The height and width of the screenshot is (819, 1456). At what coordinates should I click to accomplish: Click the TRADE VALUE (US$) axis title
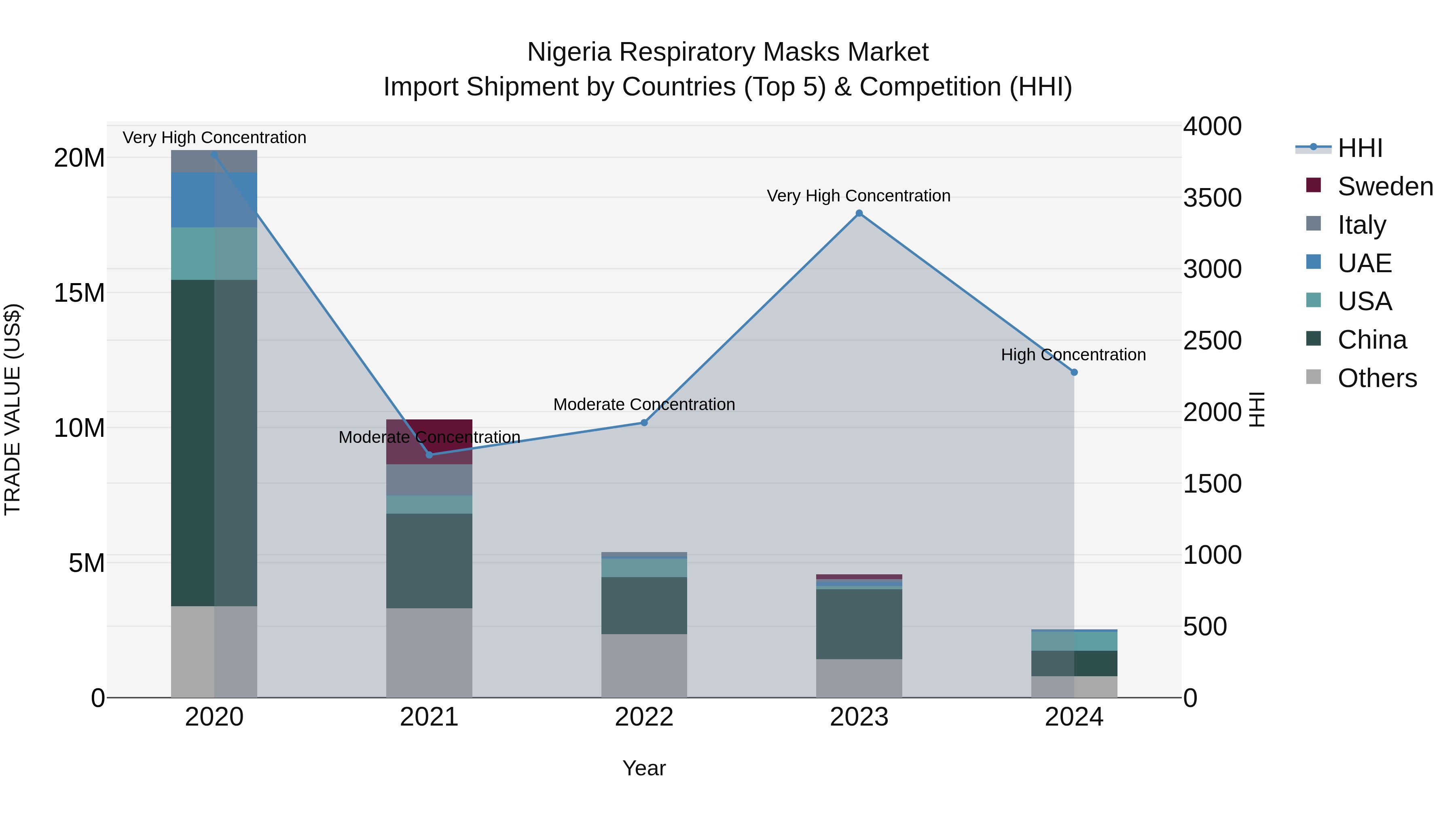click(x=13, y=409)
